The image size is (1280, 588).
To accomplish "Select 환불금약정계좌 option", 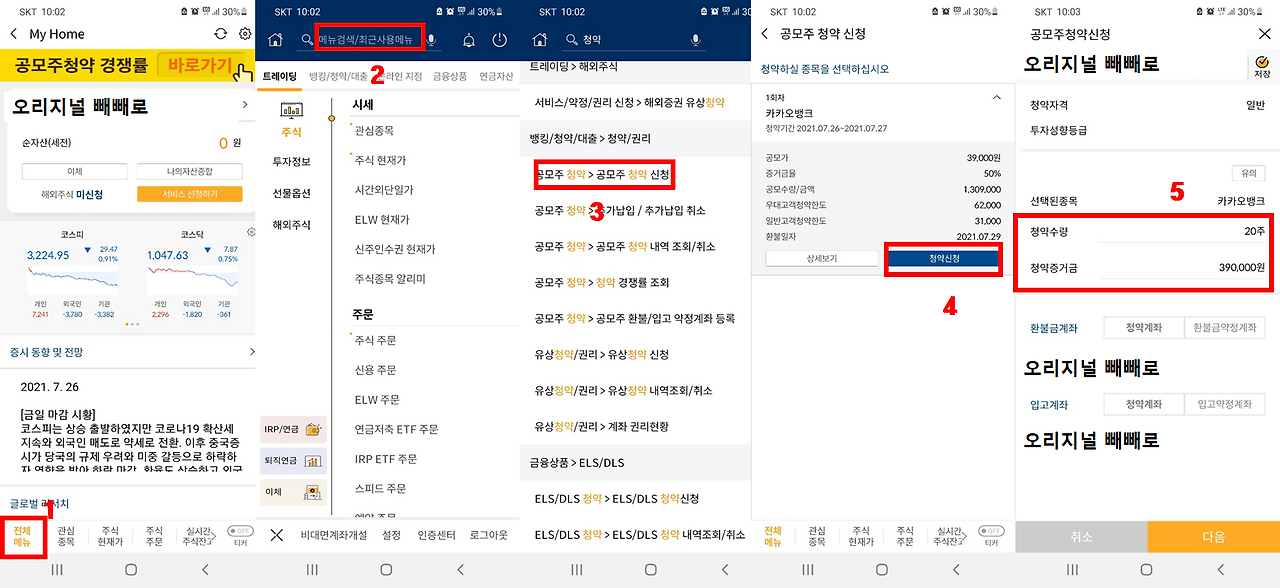I will 1224,328.
